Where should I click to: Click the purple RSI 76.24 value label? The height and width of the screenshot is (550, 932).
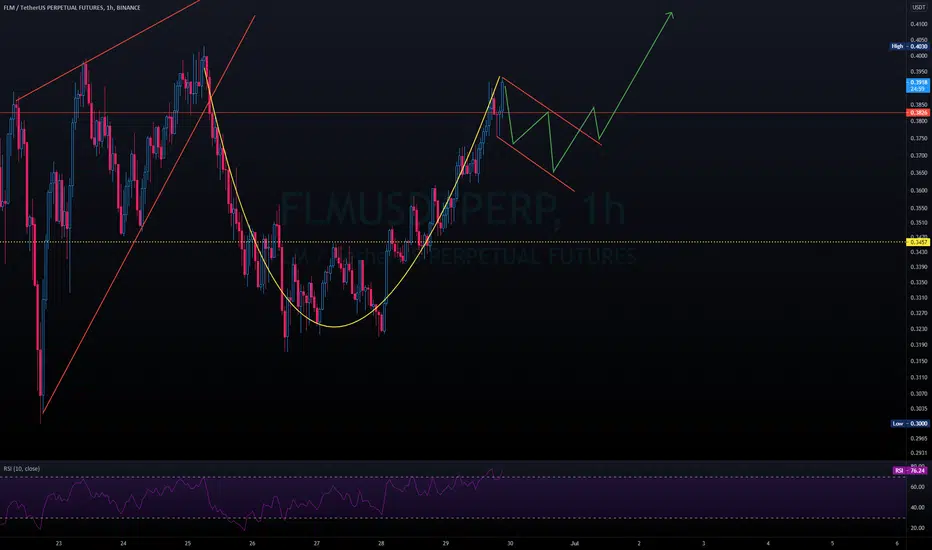910,470
